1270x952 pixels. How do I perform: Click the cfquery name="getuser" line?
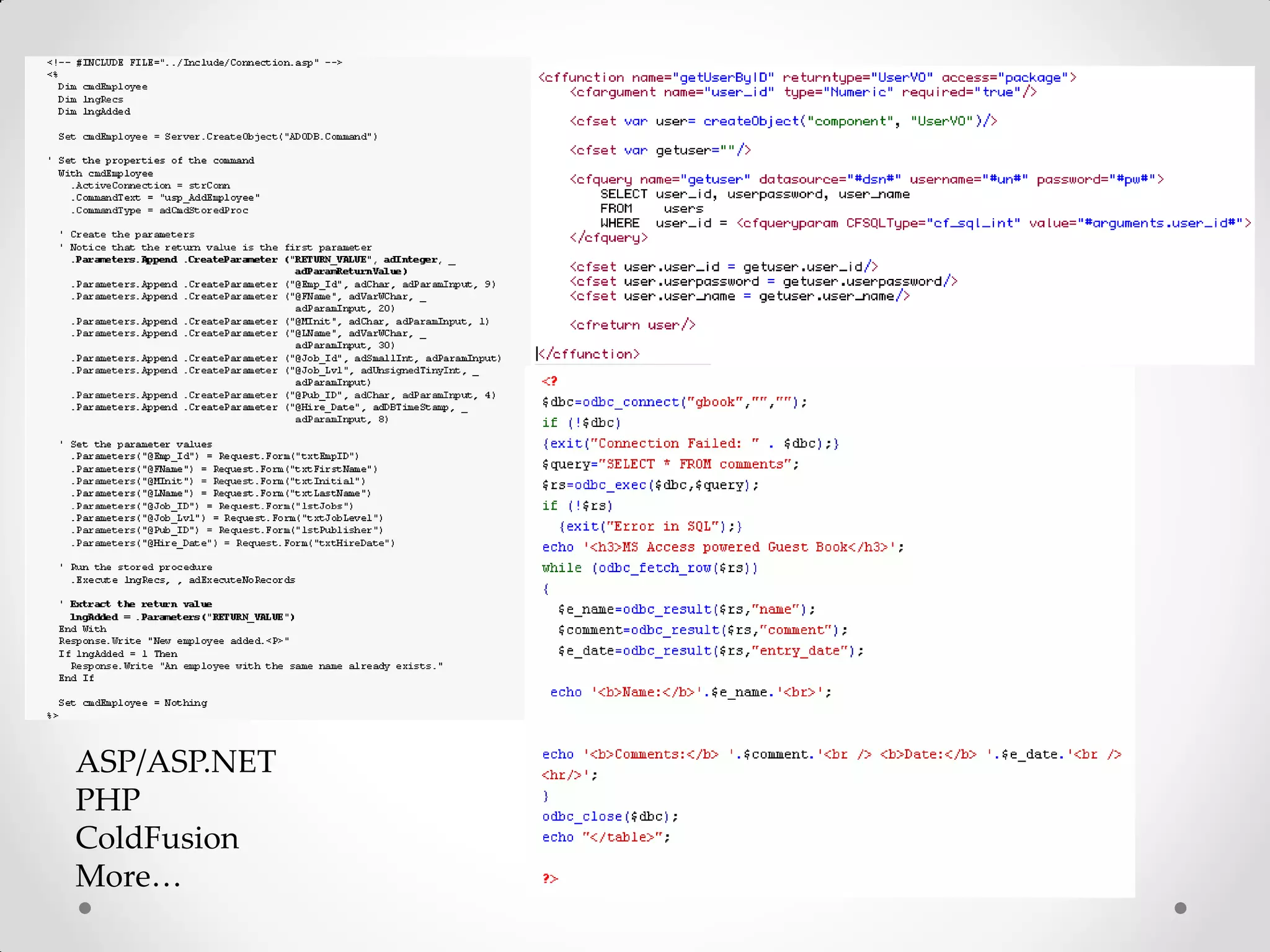tap(866, 179)
